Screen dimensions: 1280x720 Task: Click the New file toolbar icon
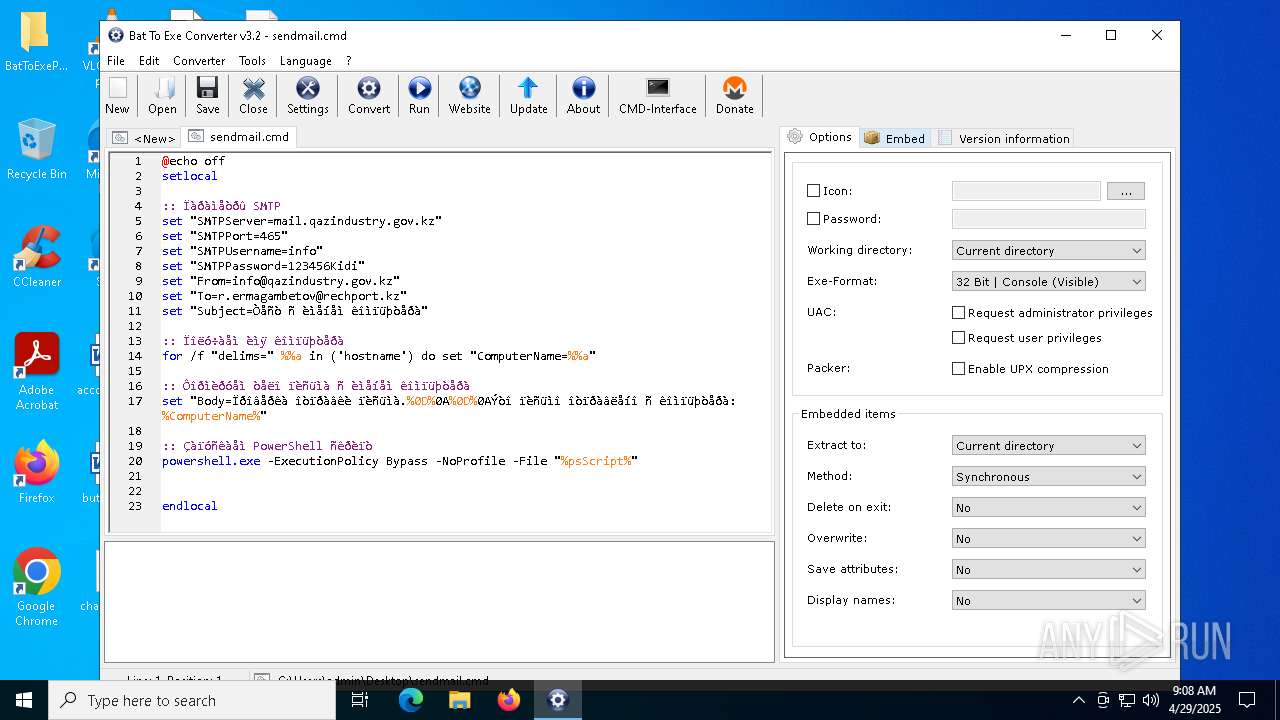[x=117, y=96]
